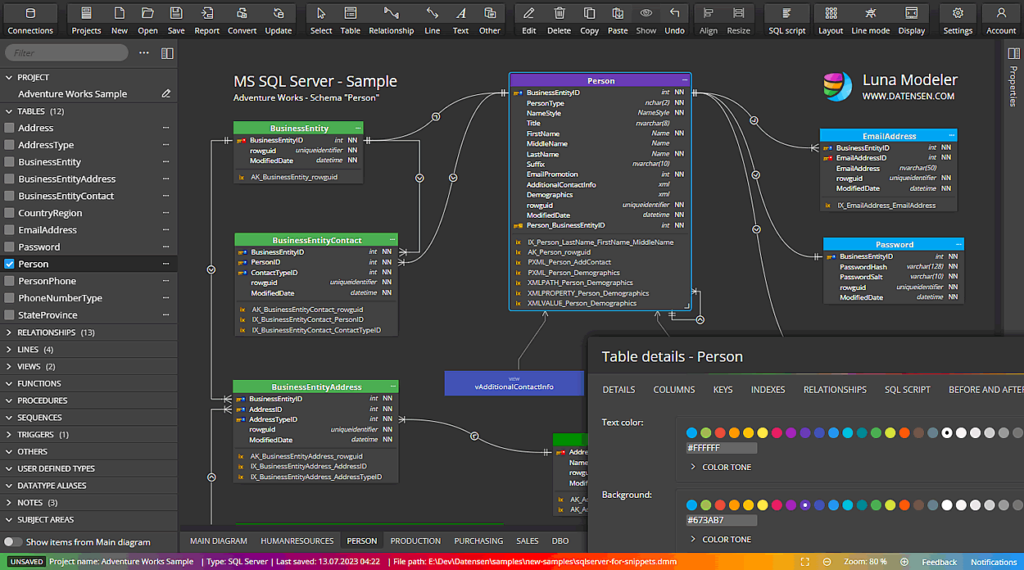
Task: Click the Edit toolbar icon
Action: 529,20
